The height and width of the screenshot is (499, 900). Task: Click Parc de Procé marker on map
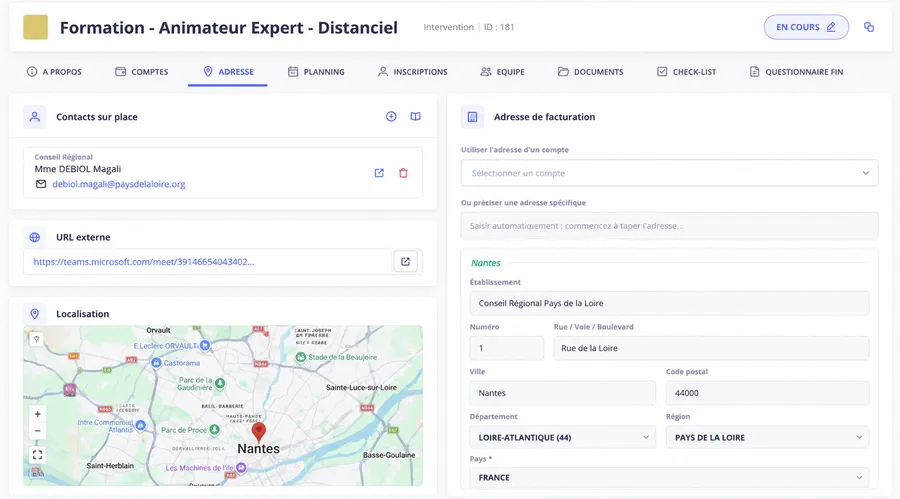(x=214, y=430)
